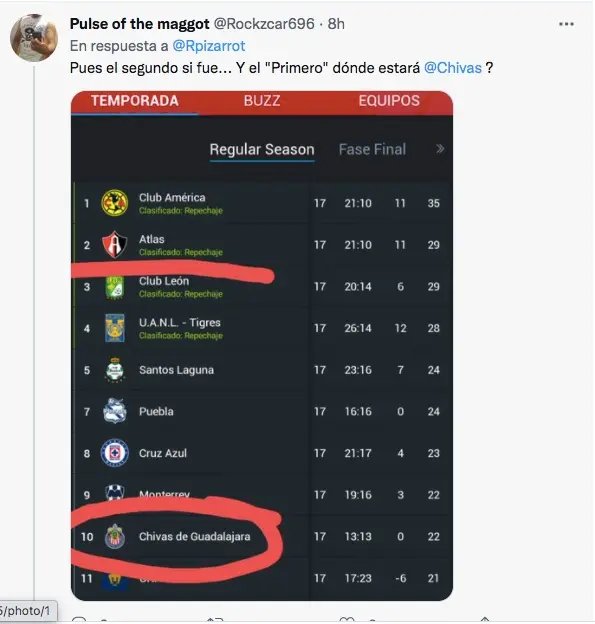
Task: Select the Regular Season sub-tab
Action: (262, 150)
